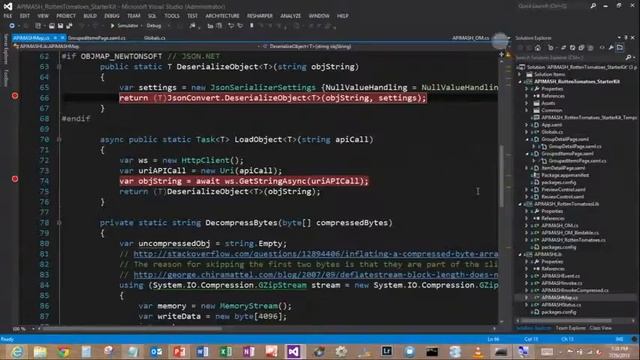
Task: Open the BUILD menu
Action: pyautogui.click(x=90, y=16)
